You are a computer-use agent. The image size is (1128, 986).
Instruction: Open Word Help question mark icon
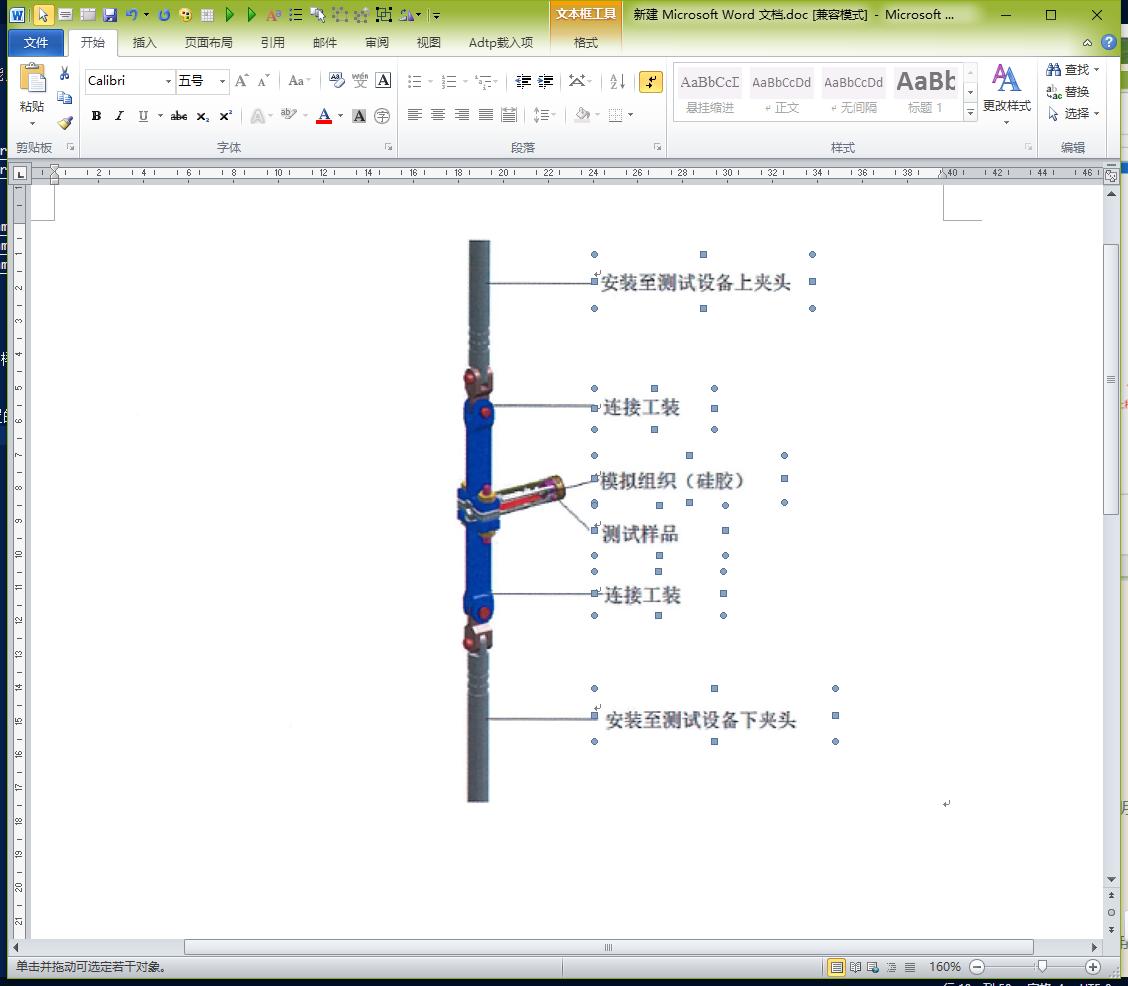(x=1108, y=42)
